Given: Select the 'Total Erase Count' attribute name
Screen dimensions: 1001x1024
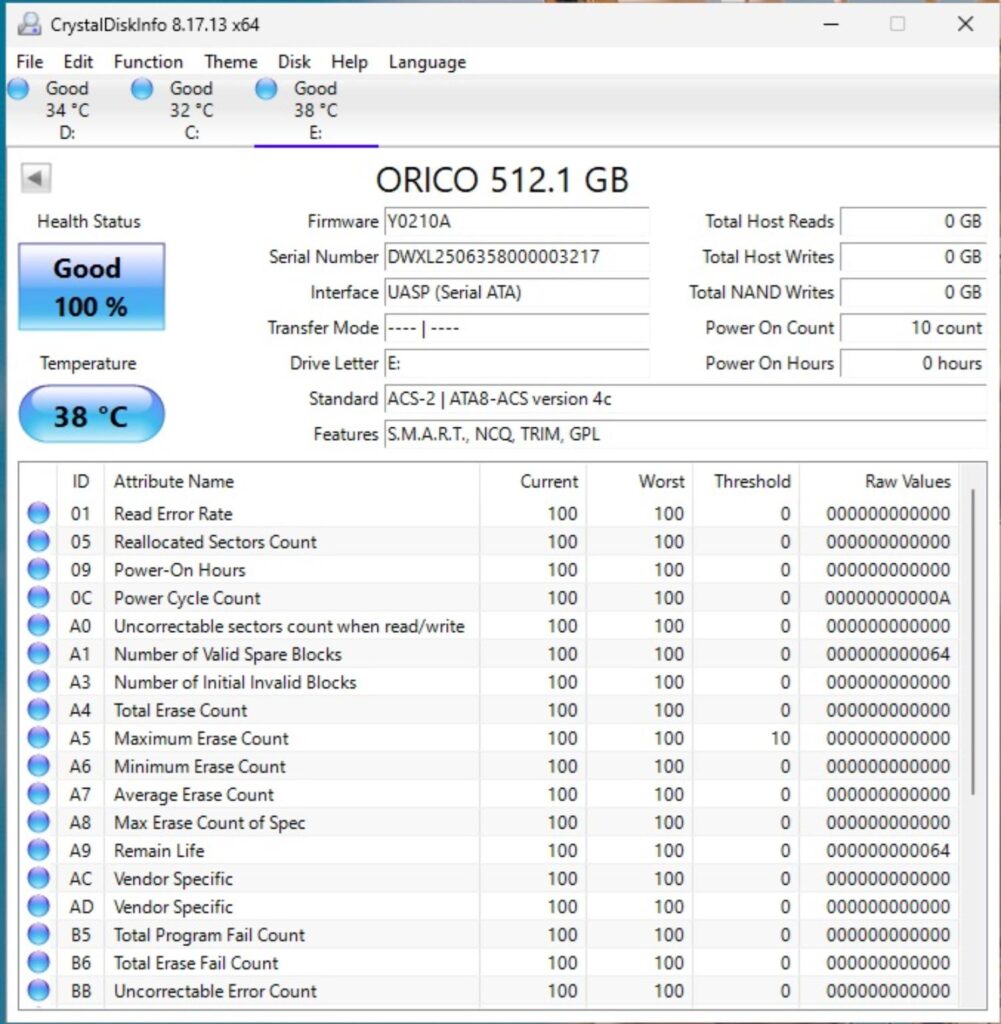Looking at the screenshot, I should pyautogui.click(x=181, y=710).
